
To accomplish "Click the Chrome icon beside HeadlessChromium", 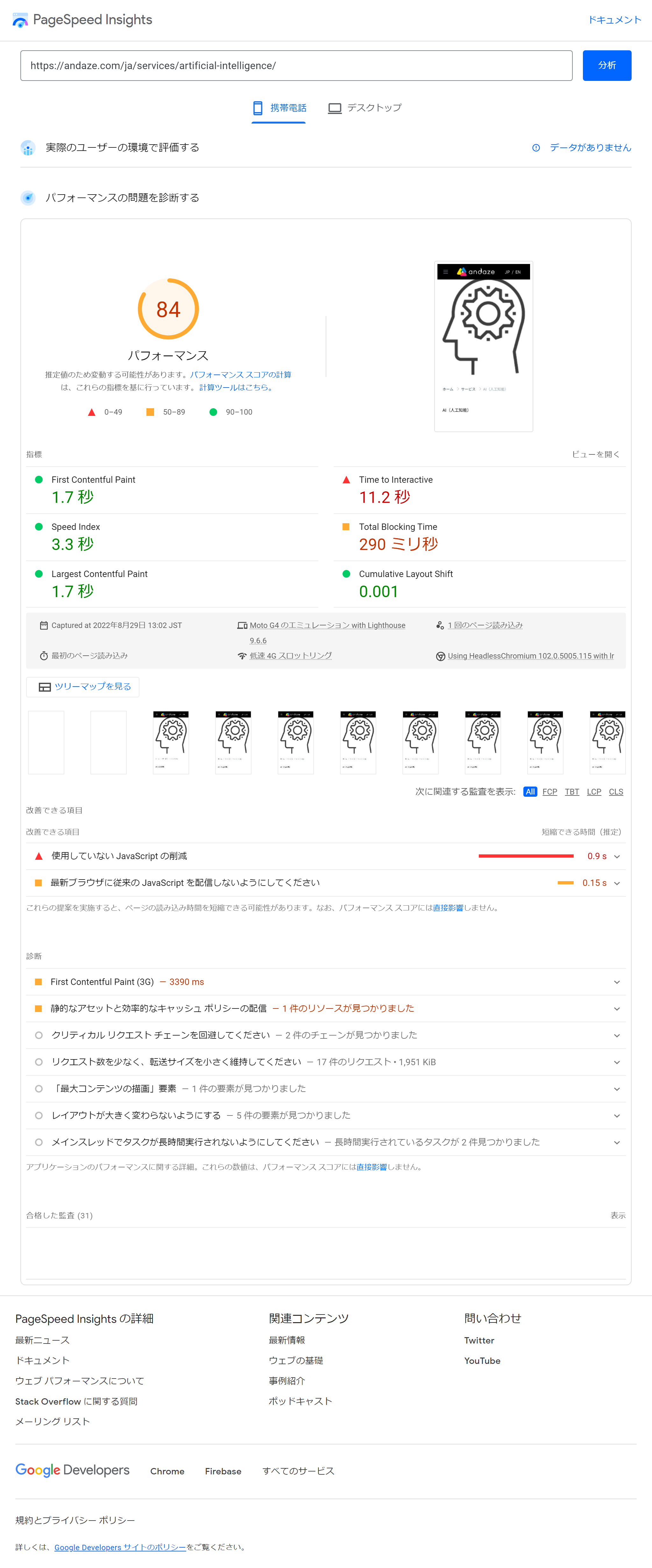I will click(440, 656).
